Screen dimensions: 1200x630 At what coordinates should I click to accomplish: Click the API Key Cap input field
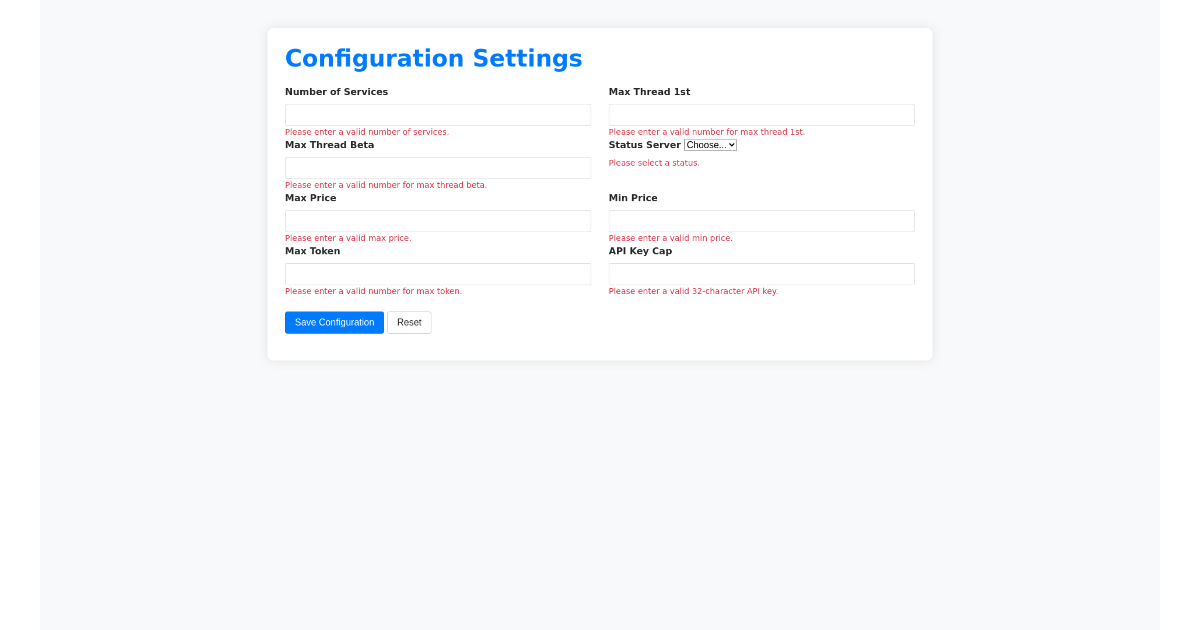coord(761,273)
